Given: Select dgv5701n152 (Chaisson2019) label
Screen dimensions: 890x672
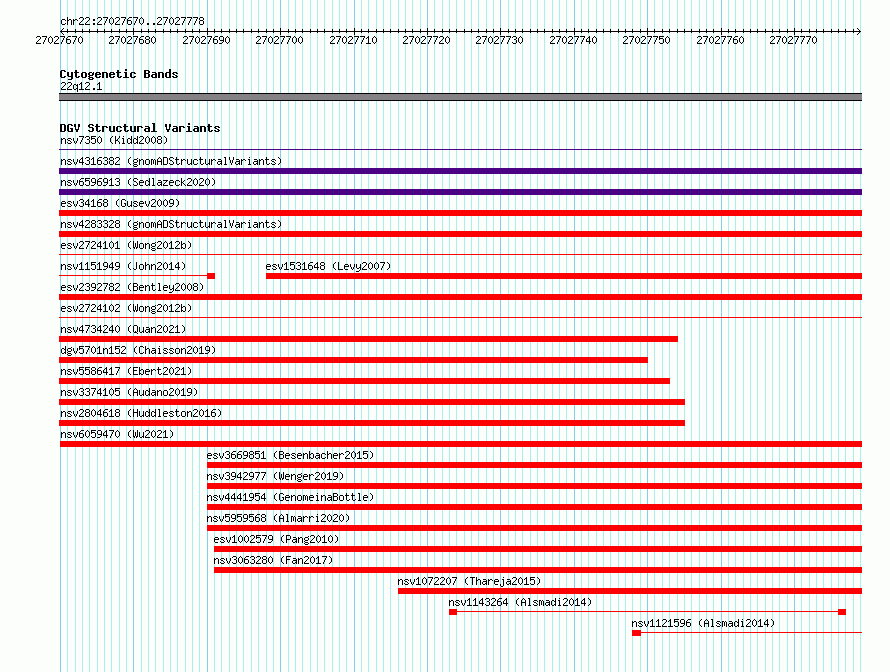Looking at the screenshot, I should pyautogui.click(x=138, y=350).
